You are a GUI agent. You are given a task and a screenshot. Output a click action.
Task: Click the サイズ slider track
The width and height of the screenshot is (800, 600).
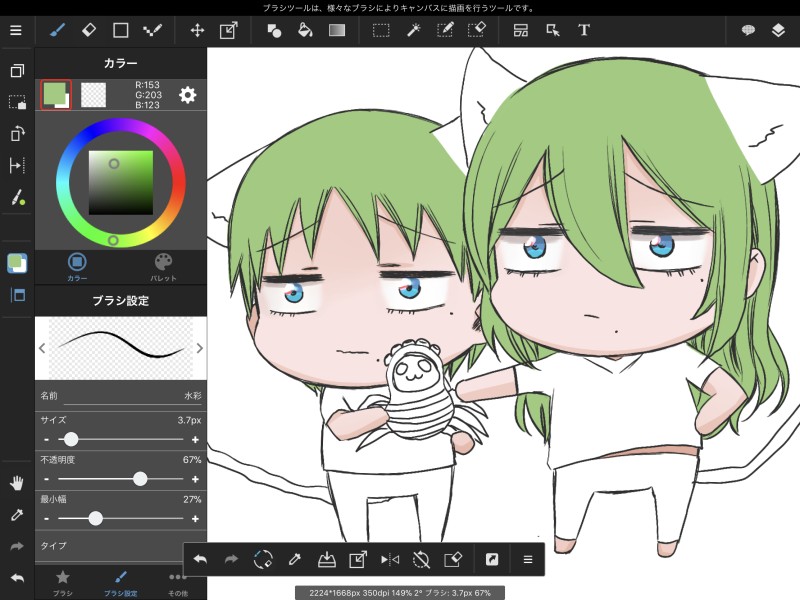pyautogui.click(x=121, y=439)
